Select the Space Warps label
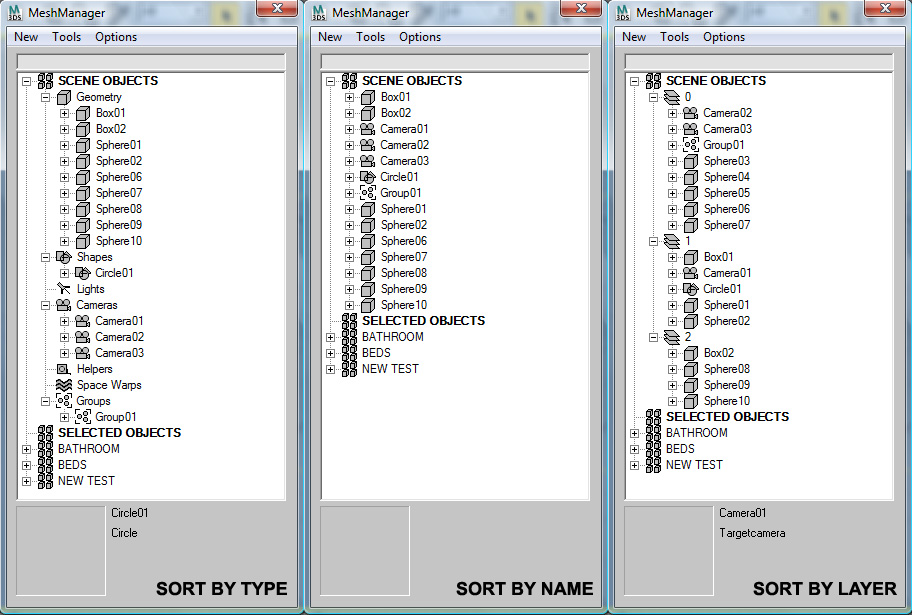 109,385
